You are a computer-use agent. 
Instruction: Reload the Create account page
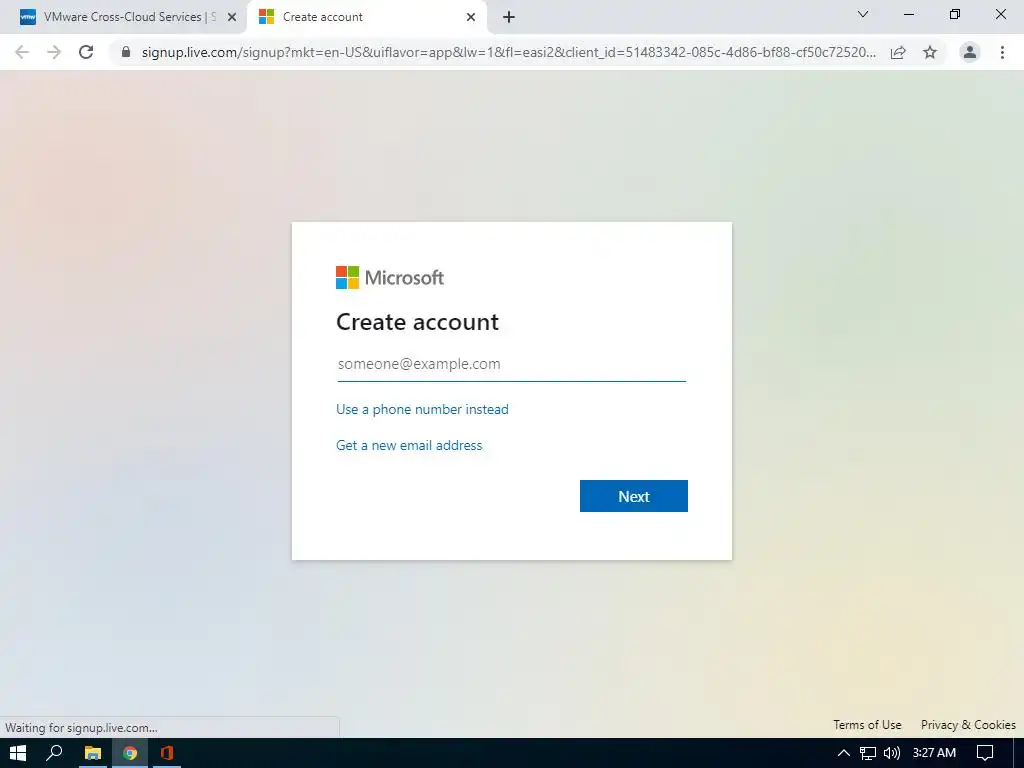coord(86,52)
